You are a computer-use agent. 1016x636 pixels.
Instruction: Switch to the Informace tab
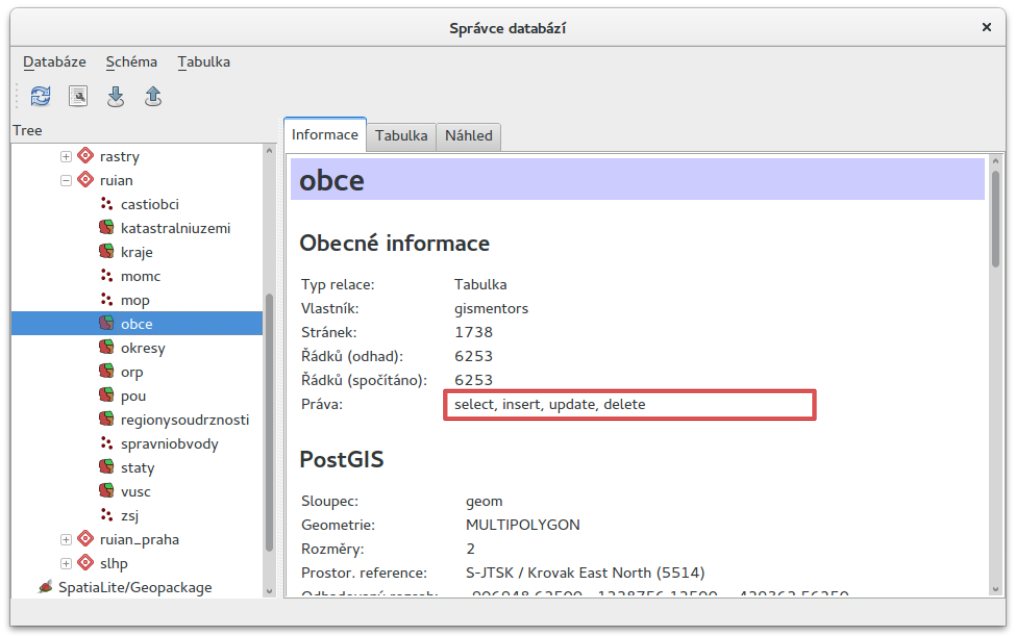pyautogui.click(x=325, y=135)
